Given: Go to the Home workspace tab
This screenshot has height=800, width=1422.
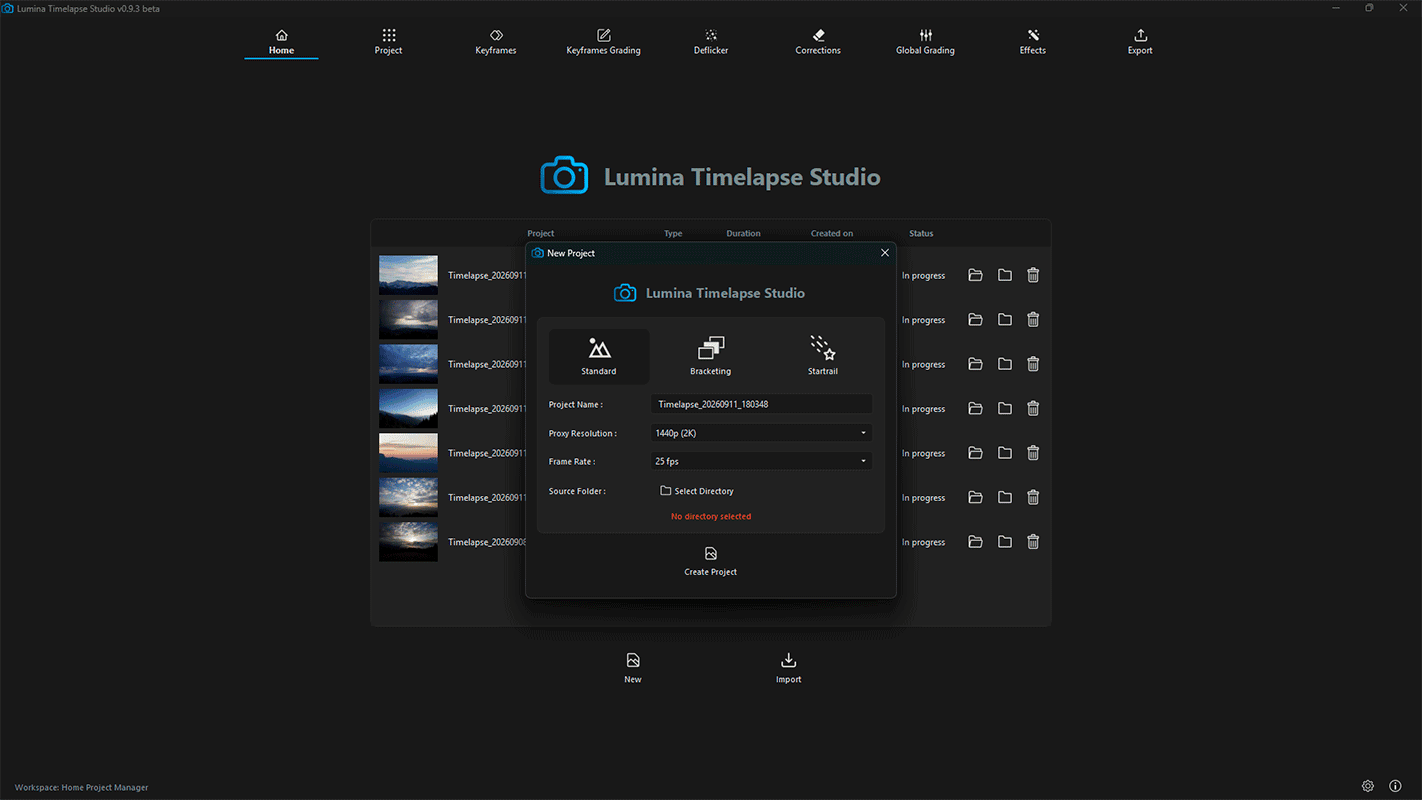Looking at the screenshot, I should click(x=281, y=42).
